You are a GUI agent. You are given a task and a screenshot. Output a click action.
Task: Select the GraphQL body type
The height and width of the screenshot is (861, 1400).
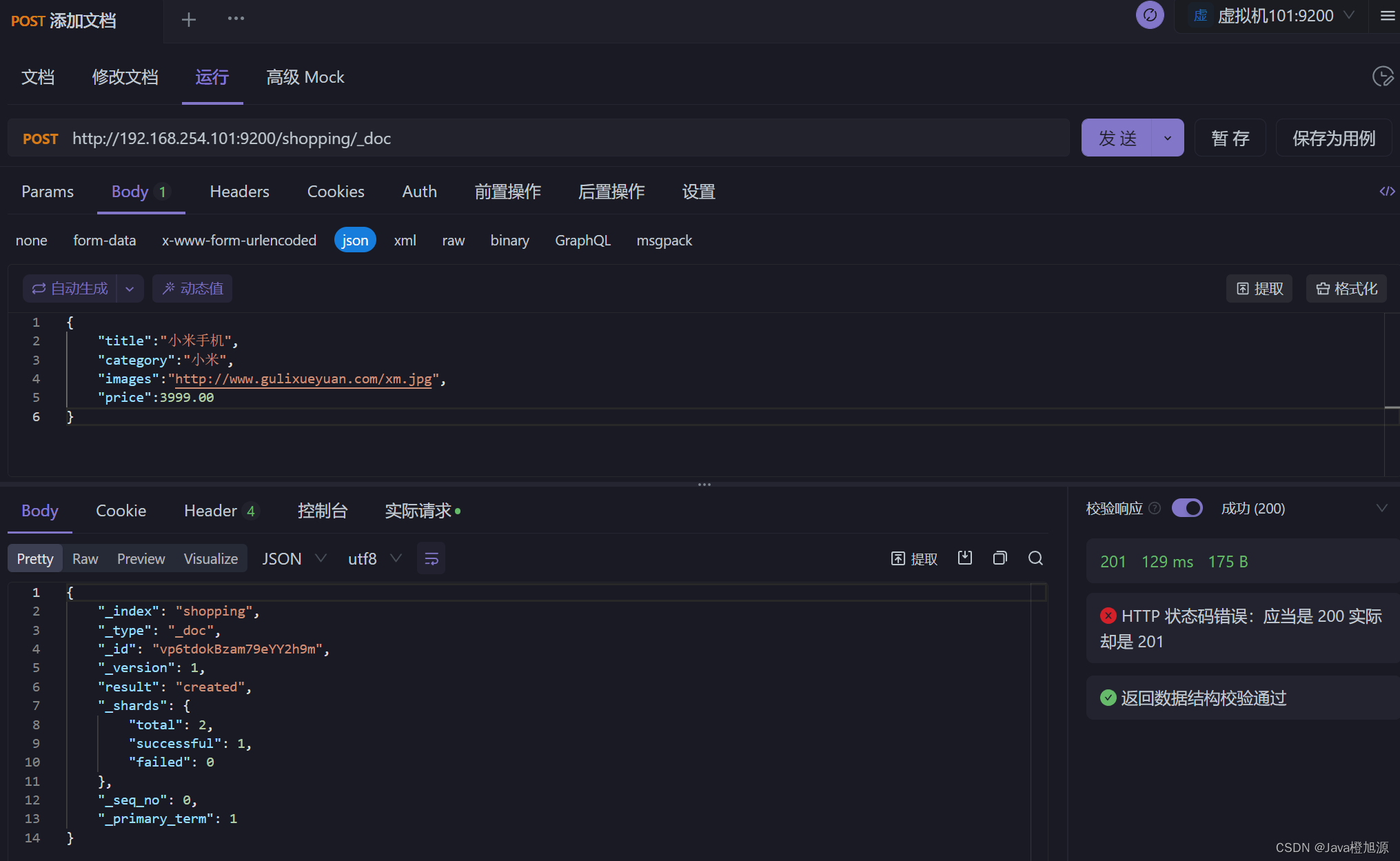tap(582, 240)
